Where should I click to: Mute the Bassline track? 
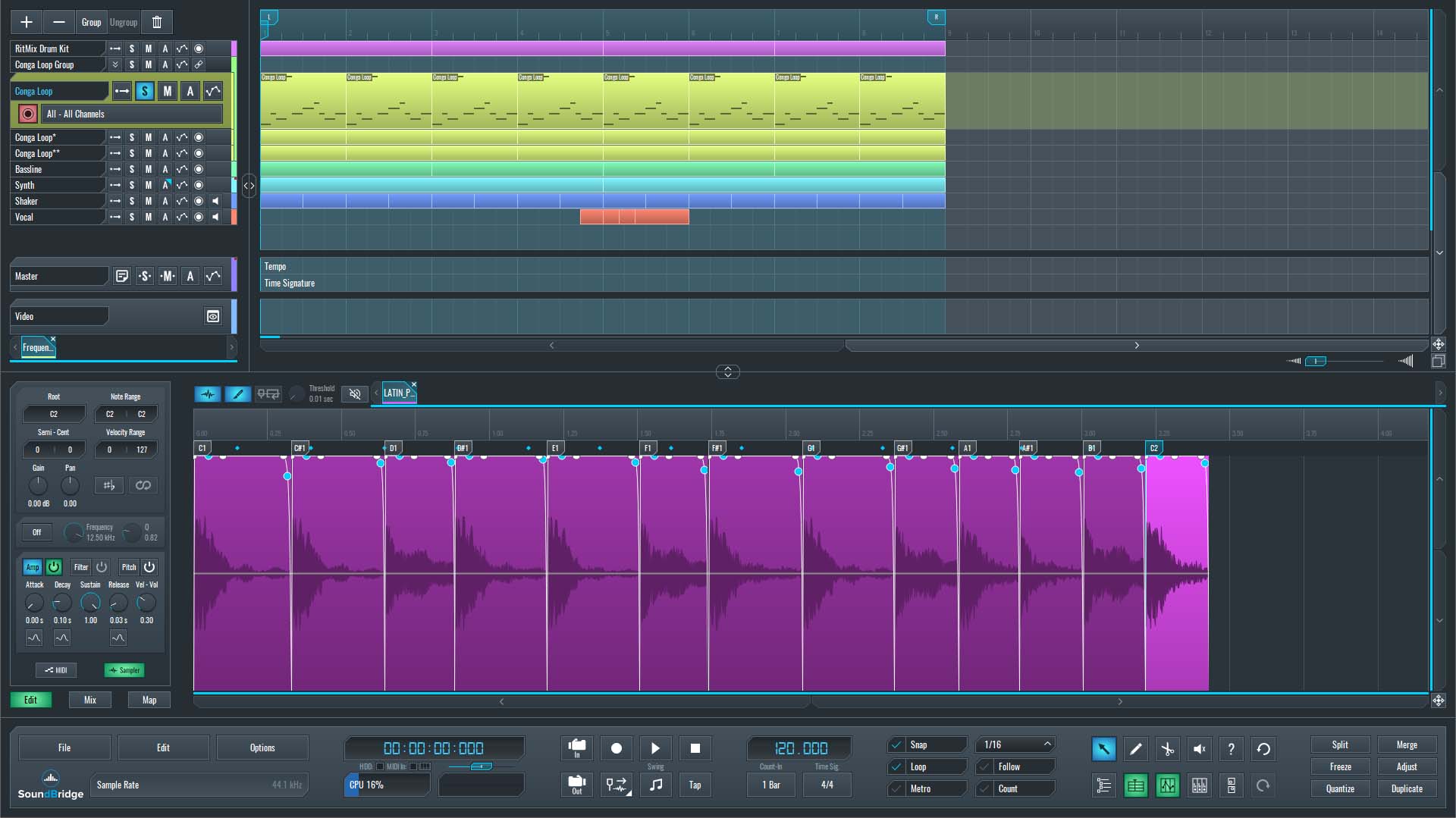point(149,169)
